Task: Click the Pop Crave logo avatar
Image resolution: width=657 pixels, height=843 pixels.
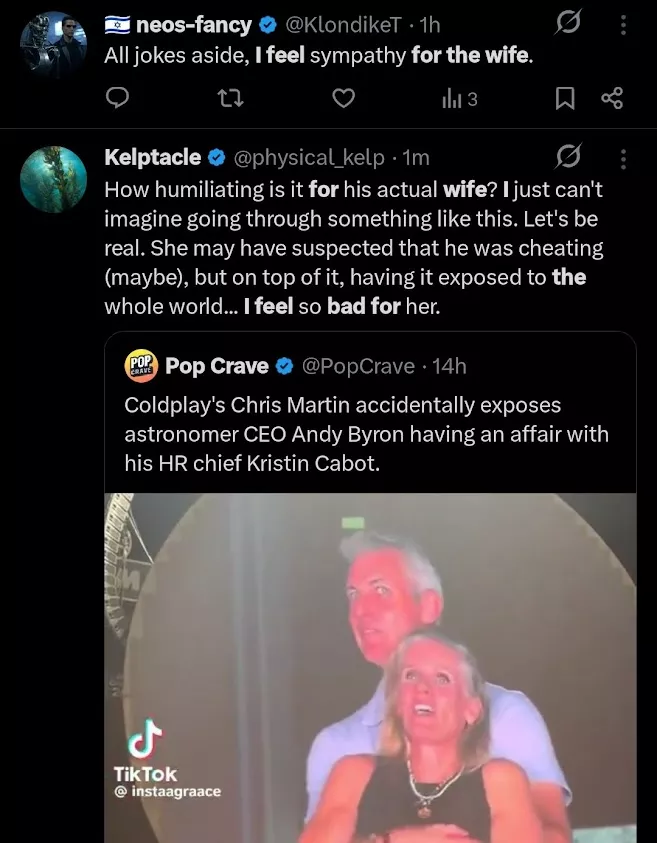Action: tap(140, 366)
